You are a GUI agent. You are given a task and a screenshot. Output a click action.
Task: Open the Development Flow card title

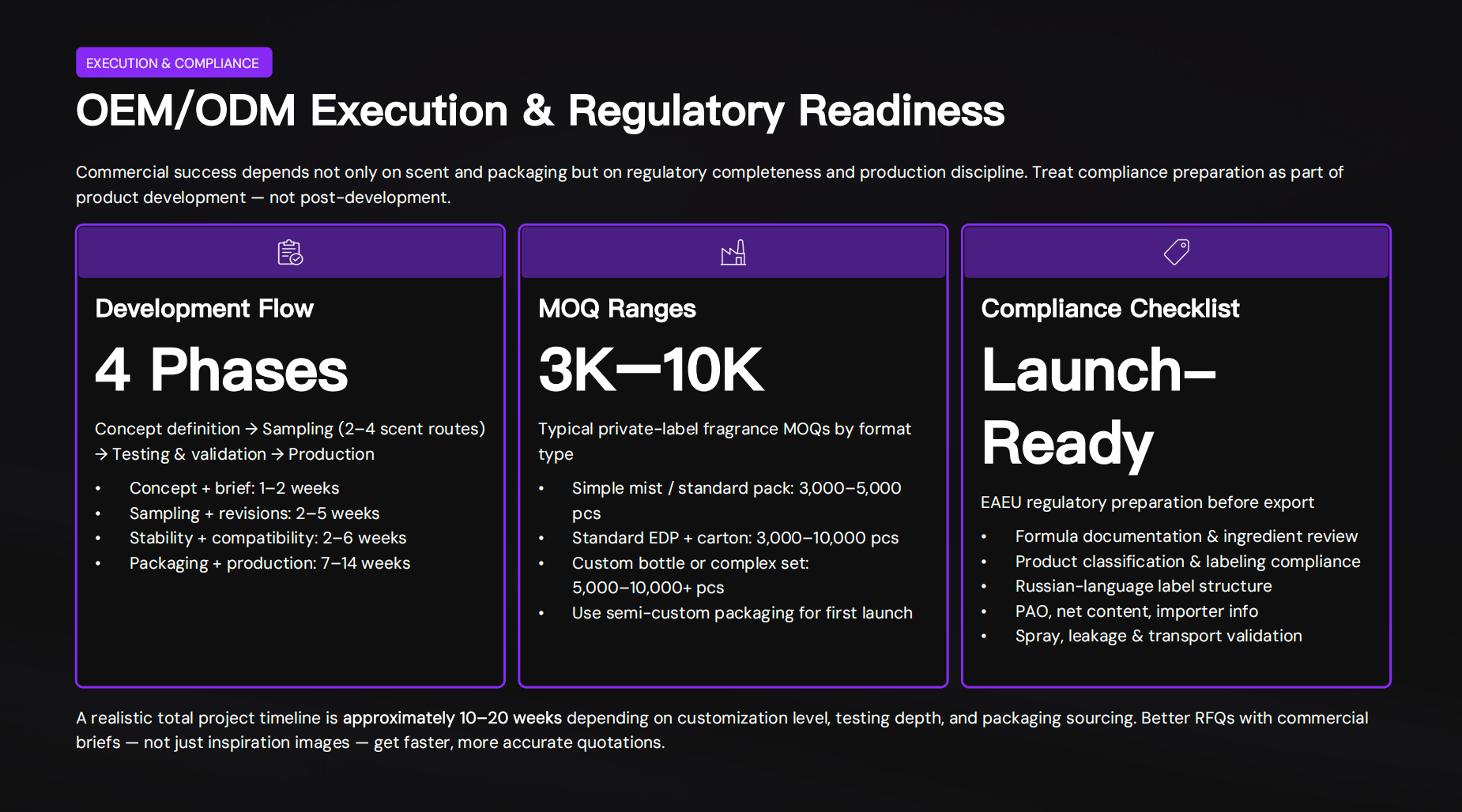[204, 309]
